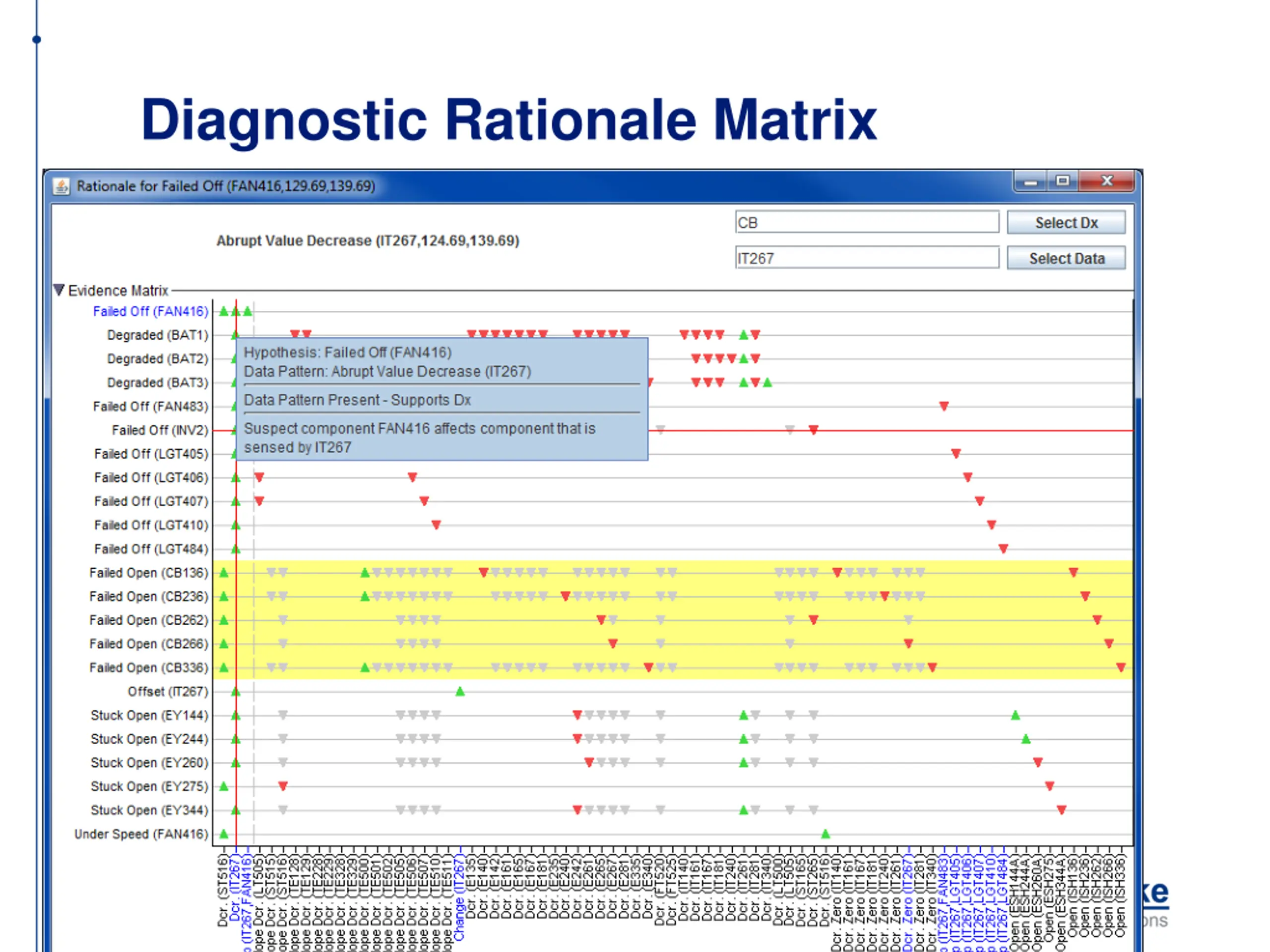This screenshot has width=1270, height=952.
Task: Select the Failed Off (FAN416) row label
Action: (151, 311)
